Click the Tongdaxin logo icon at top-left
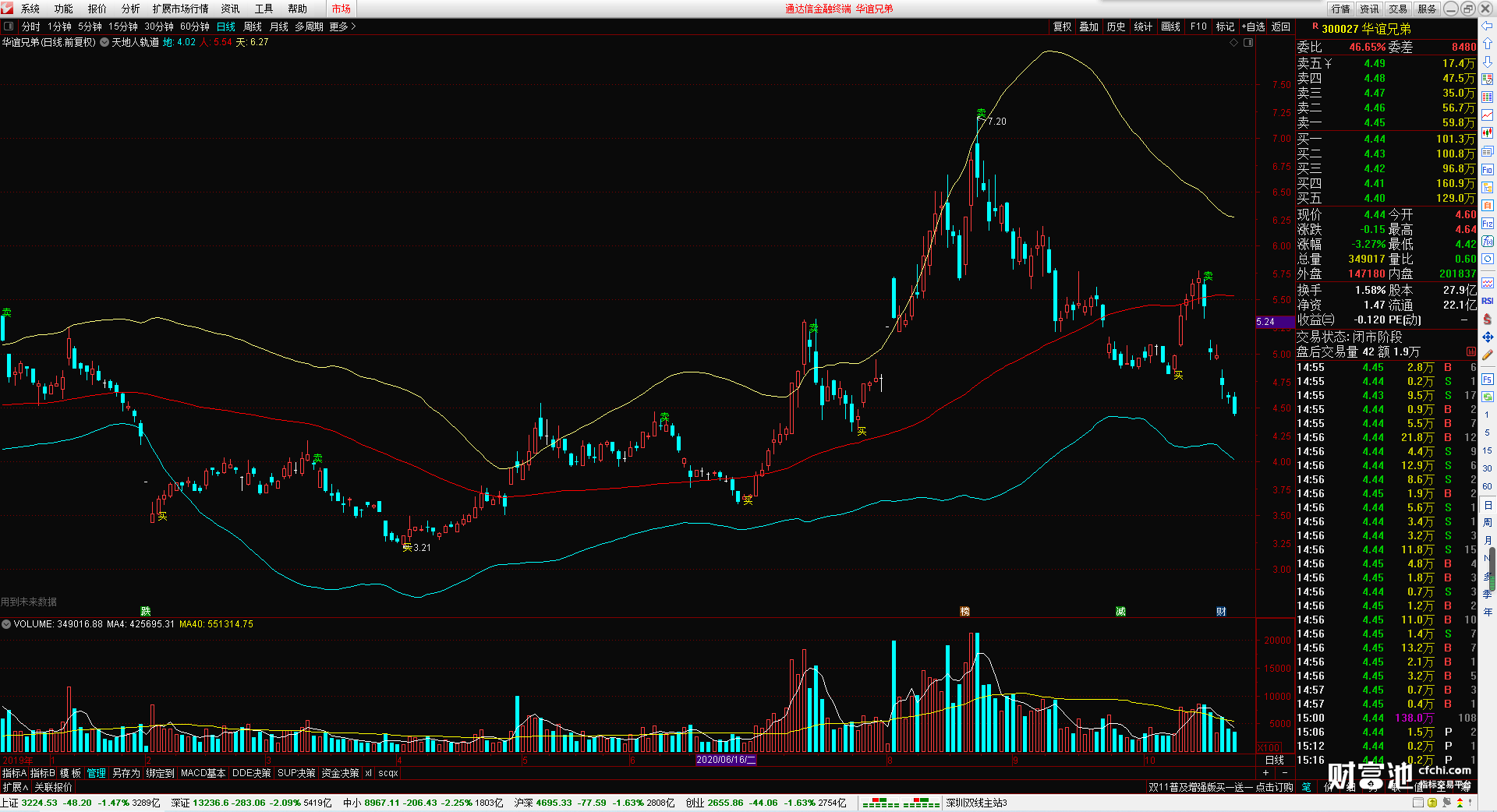 [7, 9]
